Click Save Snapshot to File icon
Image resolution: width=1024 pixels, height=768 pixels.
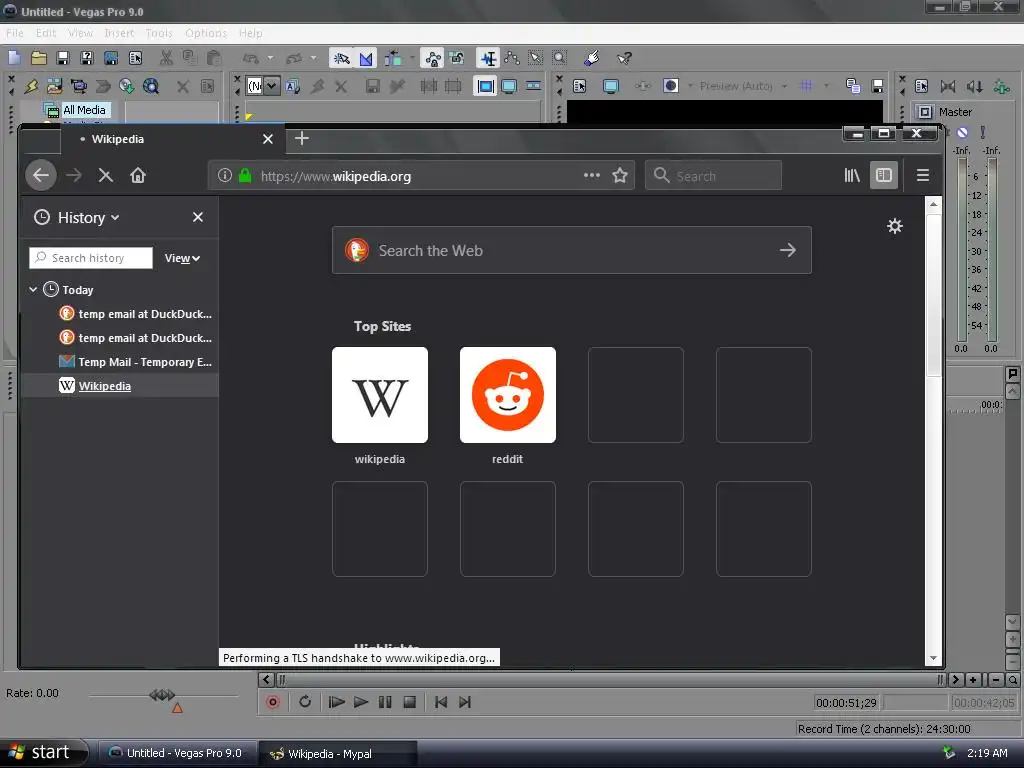[878, 86]
